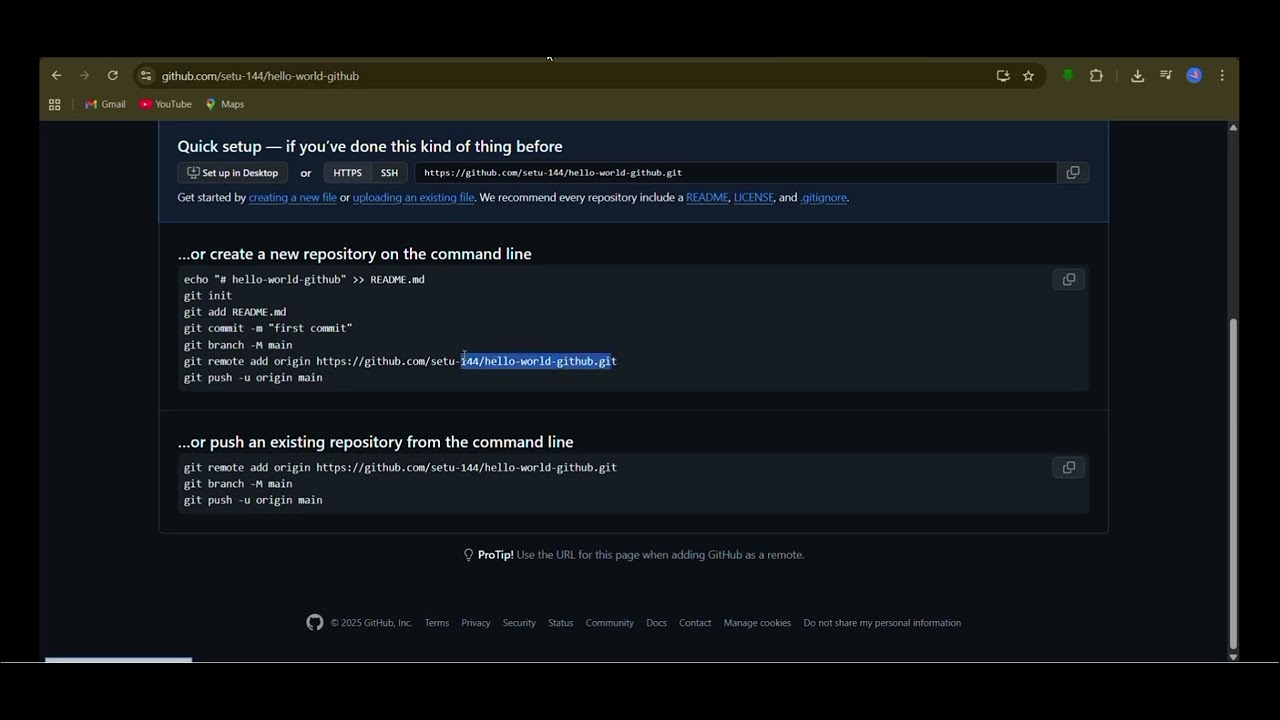Click the address bar URL text
Viewport: 1280px width, 720px height.
(260, 76)
